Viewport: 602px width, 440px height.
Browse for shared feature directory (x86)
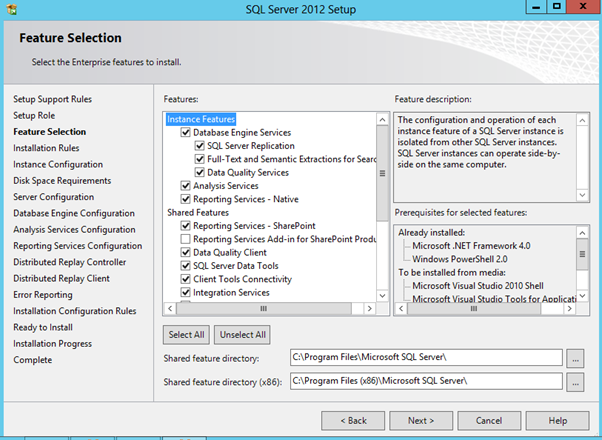click(575, 382)
